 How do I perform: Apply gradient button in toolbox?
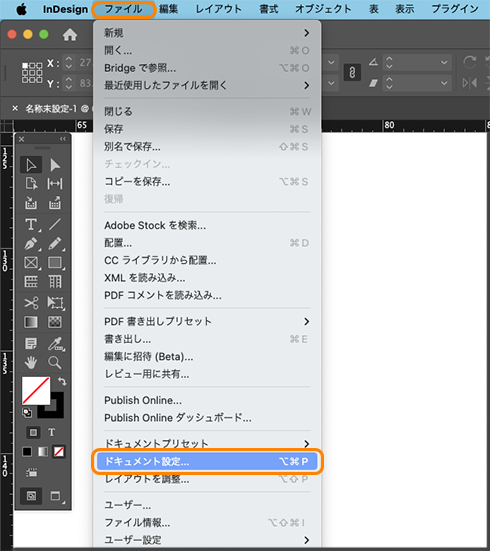43,452
